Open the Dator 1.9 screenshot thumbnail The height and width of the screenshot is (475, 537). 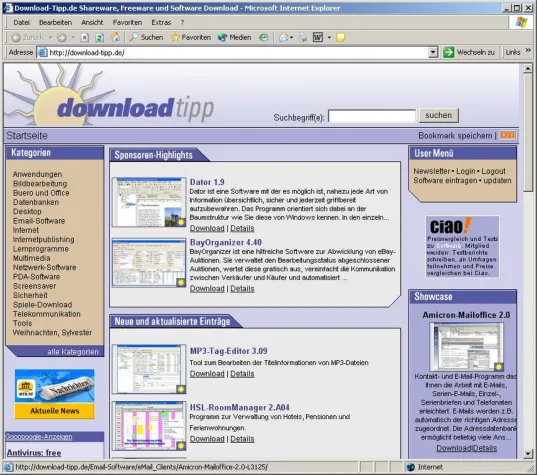[149, 202]
